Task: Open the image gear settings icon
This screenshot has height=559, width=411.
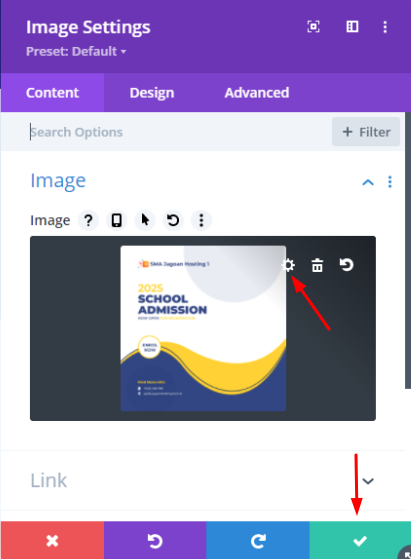Action: [x=288, y=265]
